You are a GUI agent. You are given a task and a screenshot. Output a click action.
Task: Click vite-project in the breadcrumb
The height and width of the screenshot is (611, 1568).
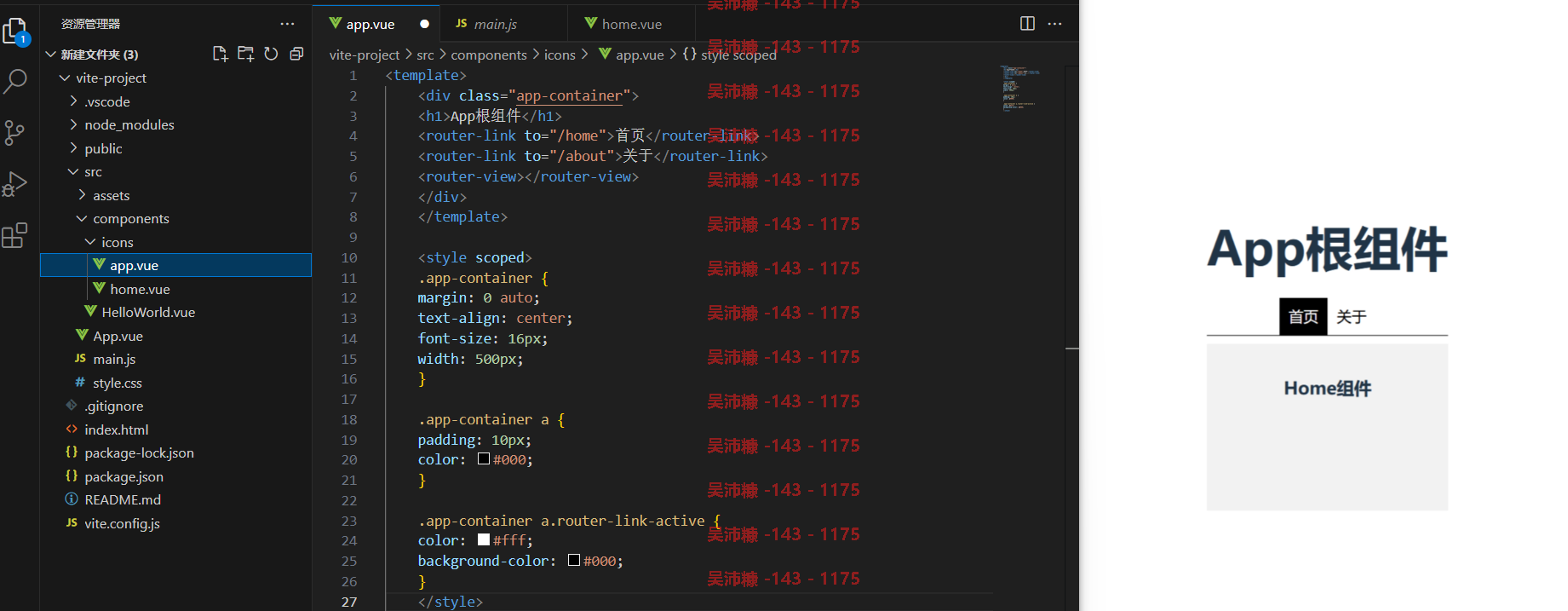pyautogui.click(x=365, y=55)
